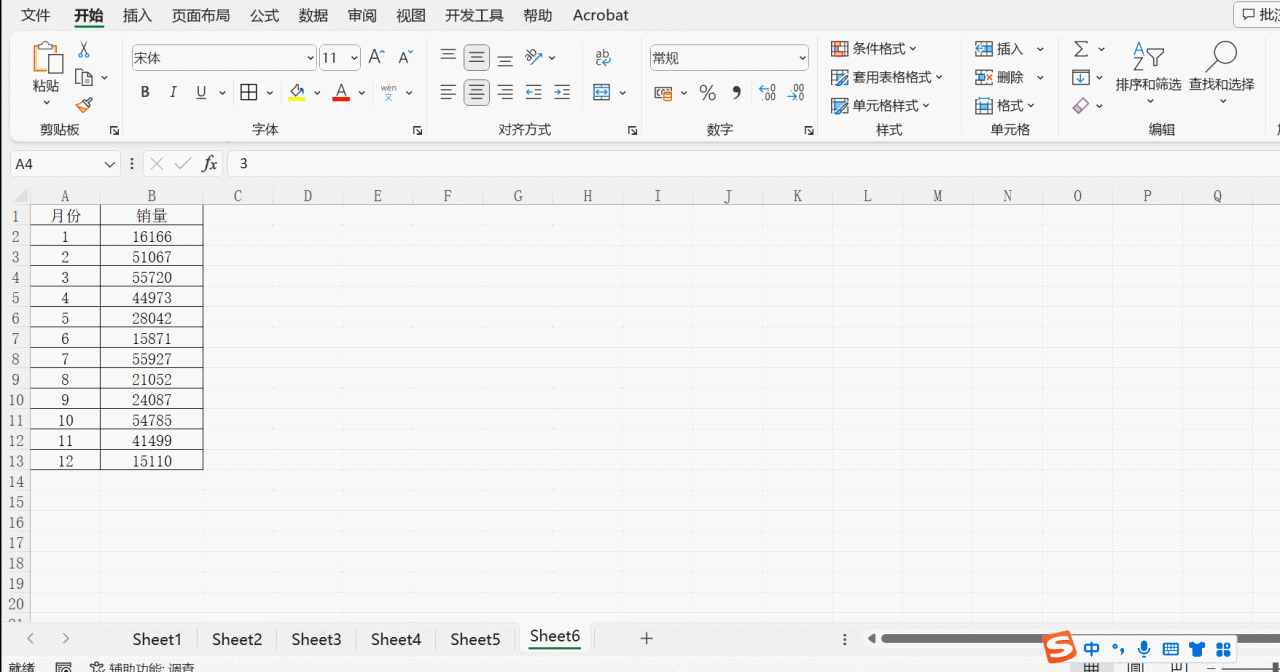Click the AutoSum sigma icon
This screenshot has width=1280, height=672.
pyautogui.click(x=1081, y=49)
